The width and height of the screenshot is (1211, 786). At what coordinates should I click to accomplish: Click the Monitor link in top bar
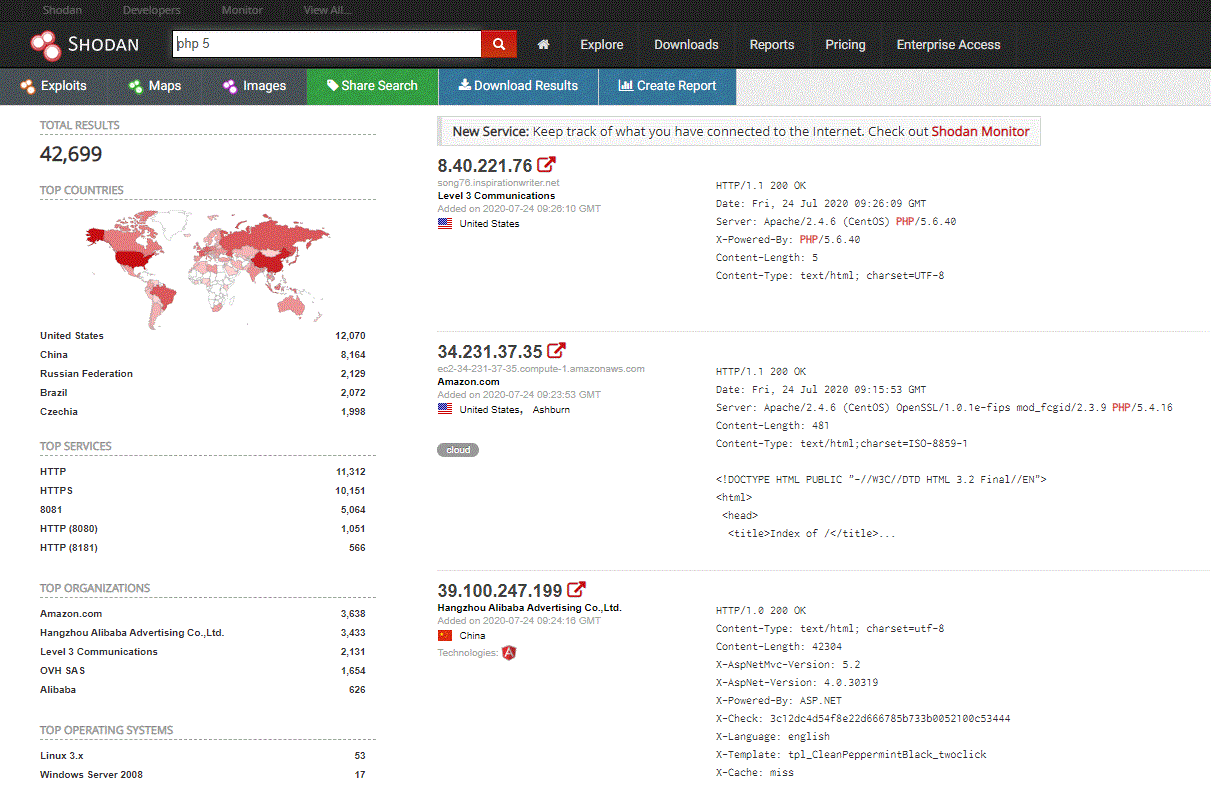point(242,10)
